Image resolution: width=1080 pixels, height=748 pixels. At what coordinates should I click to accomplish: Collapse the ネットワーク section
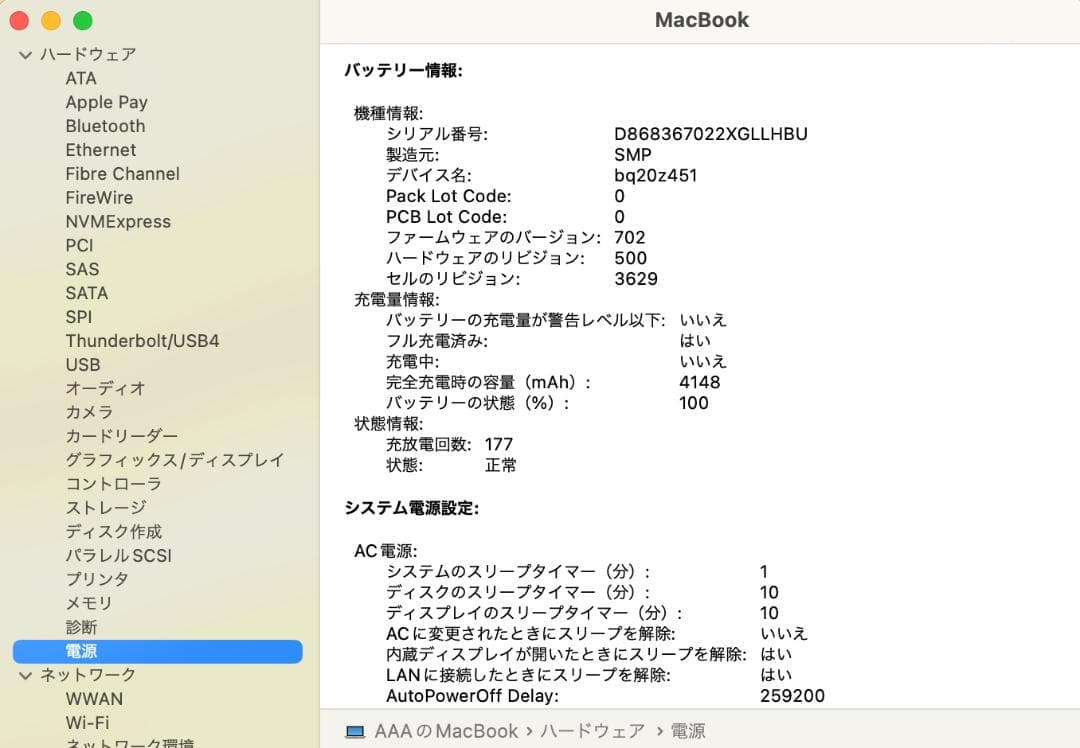(24, 675)
